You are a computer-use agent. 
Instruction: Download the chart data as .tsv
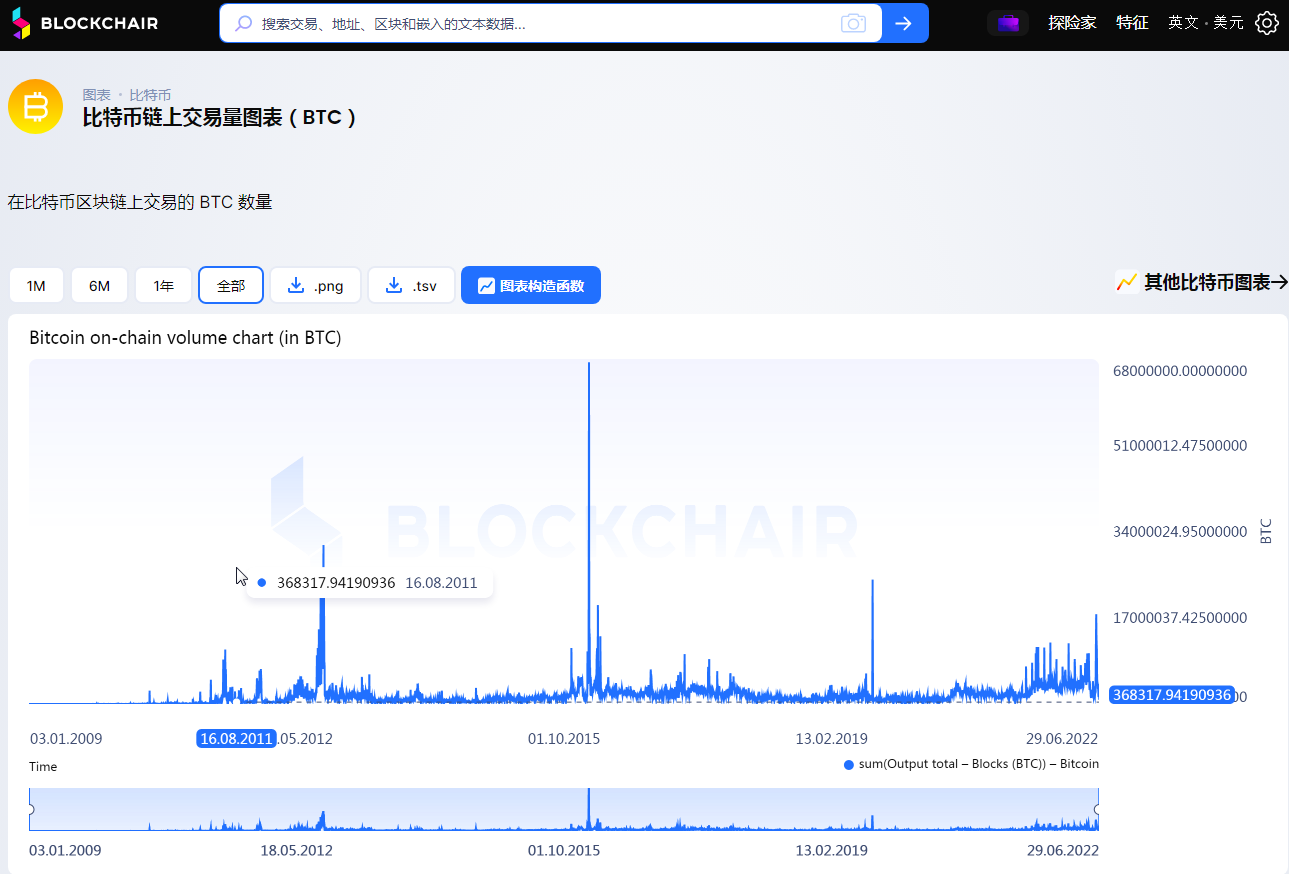click(411, 286)
